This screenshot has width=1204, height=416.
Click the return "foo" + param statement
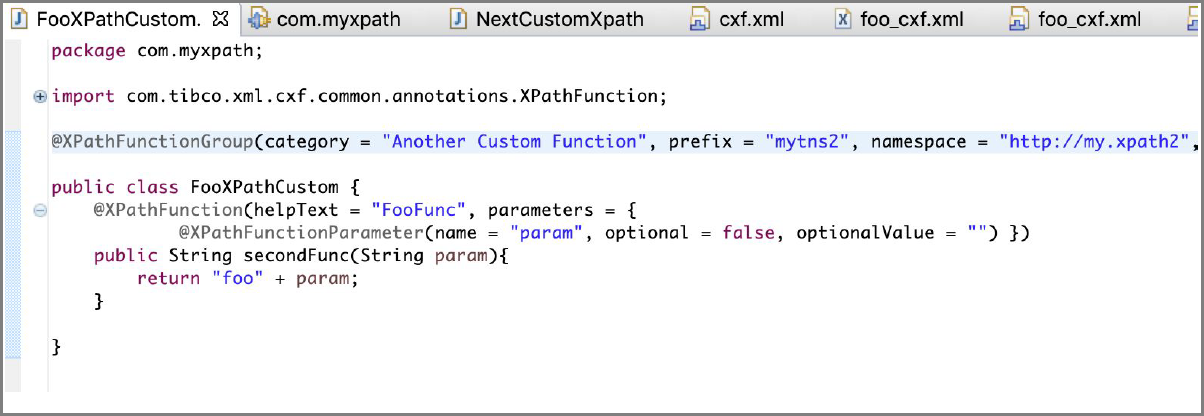click(x=247, y=278)
